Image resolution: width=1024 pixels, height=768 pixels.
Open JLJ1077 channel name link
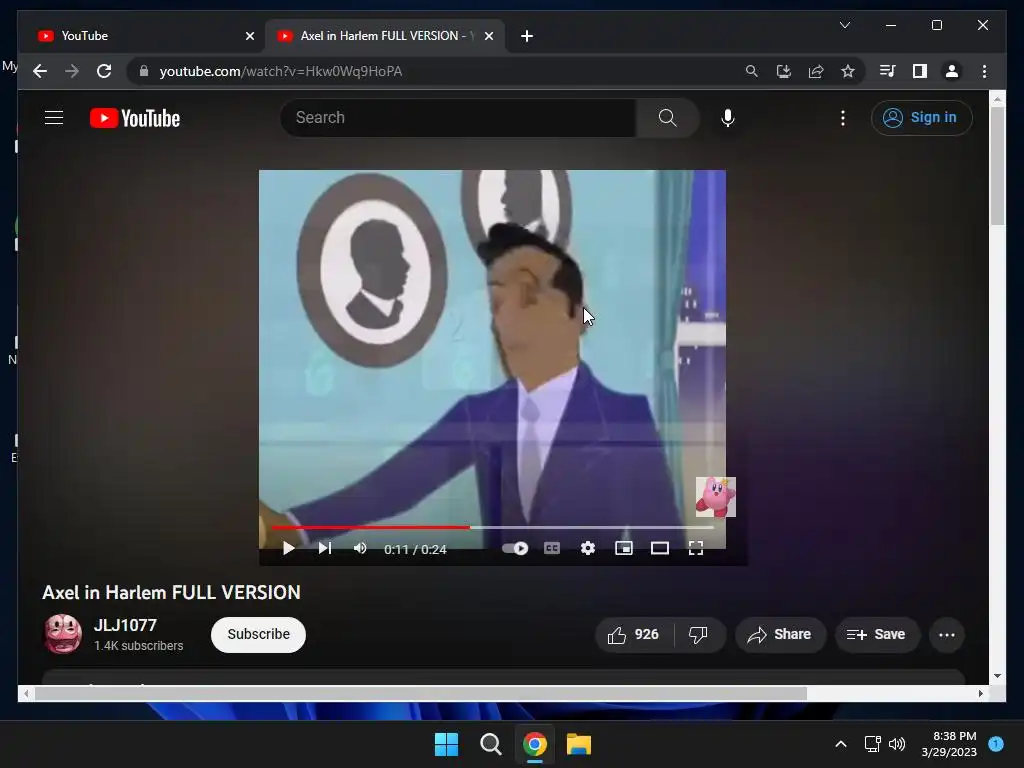tap(125, 625)
